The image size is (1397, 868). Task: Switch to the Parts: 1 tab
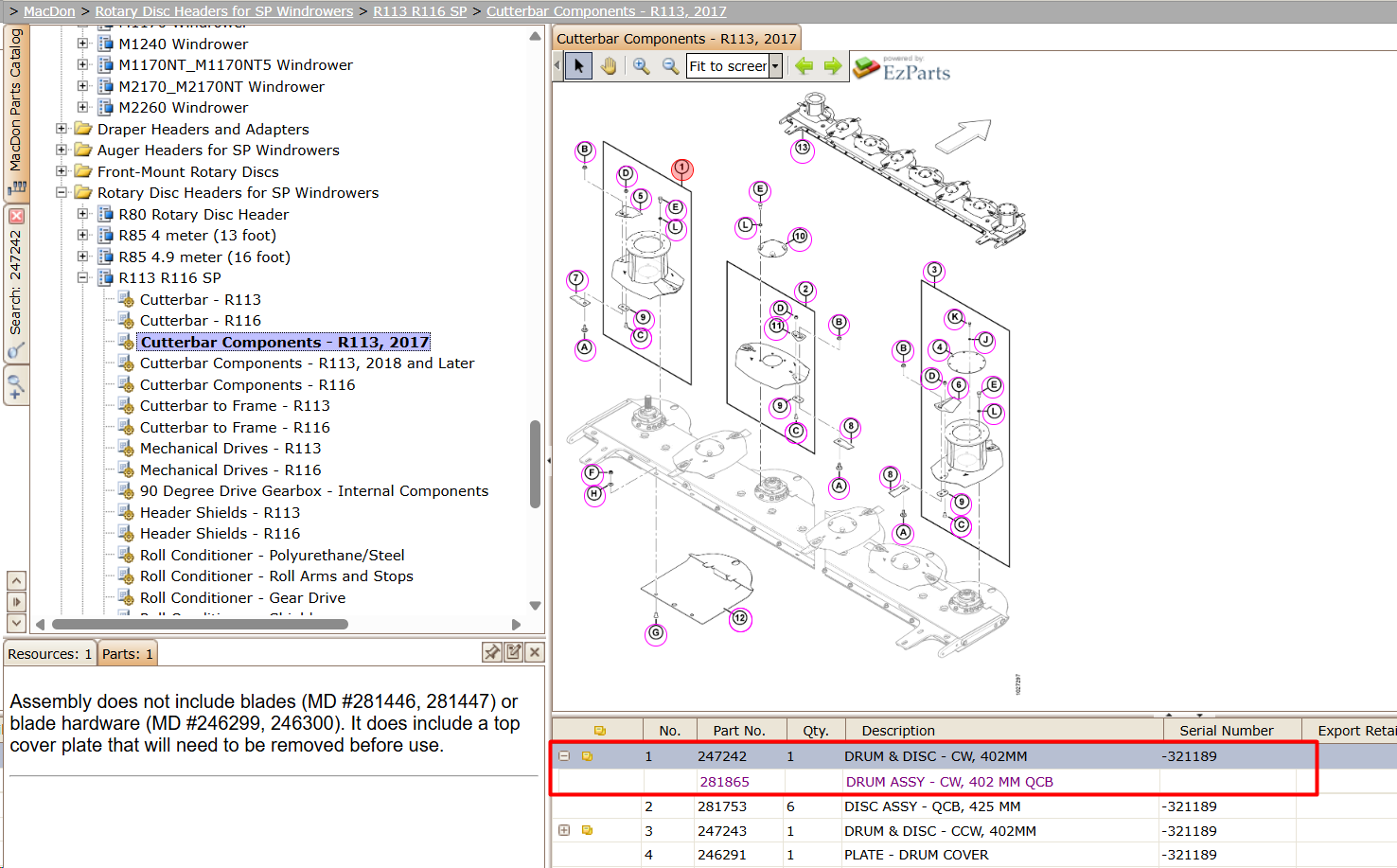pos(128,654)
